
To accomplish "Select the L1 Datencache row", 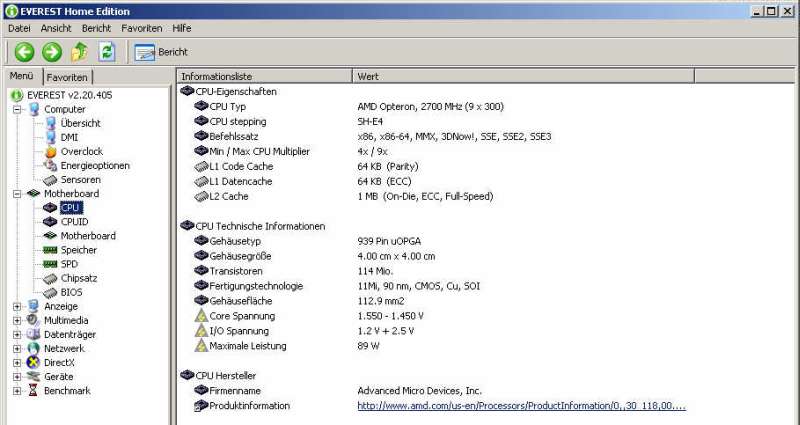I will pos(303,182).
